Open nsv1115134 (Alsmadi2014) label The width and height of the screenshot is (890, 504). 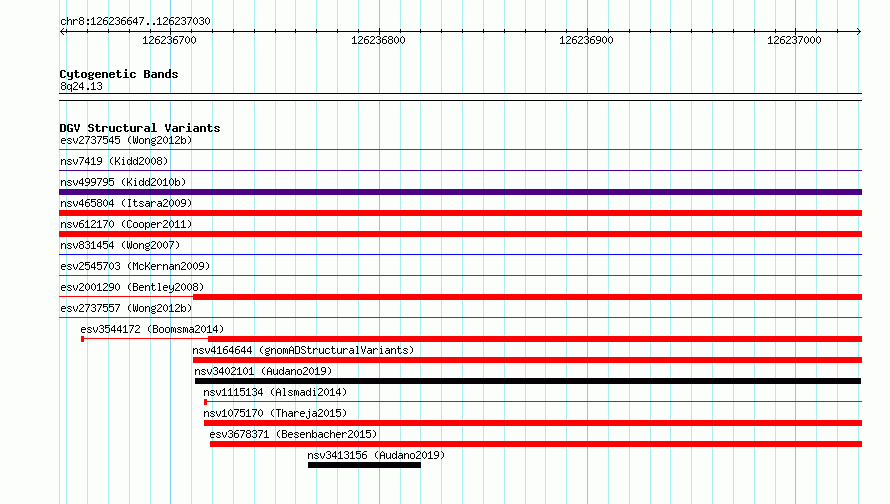click(x=275, y=392)
